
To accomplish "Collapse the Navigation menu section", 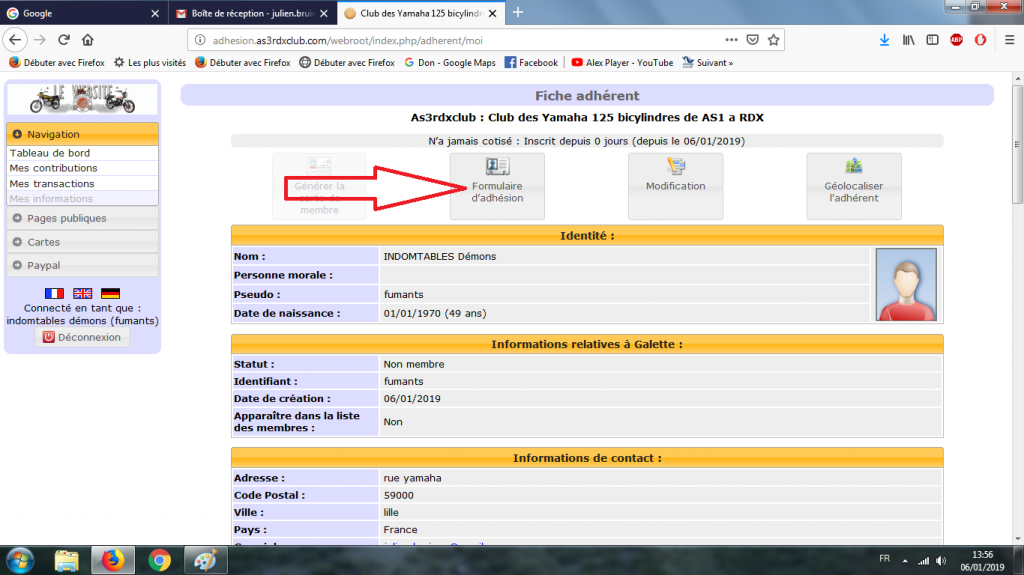I will (x=82, y=134).
